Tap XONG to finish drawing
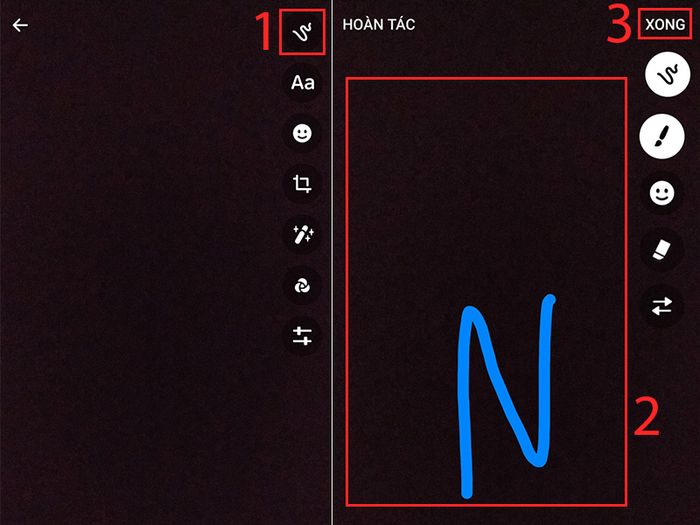This screenshot has height=525, width=700. click(x=665, y=24)
